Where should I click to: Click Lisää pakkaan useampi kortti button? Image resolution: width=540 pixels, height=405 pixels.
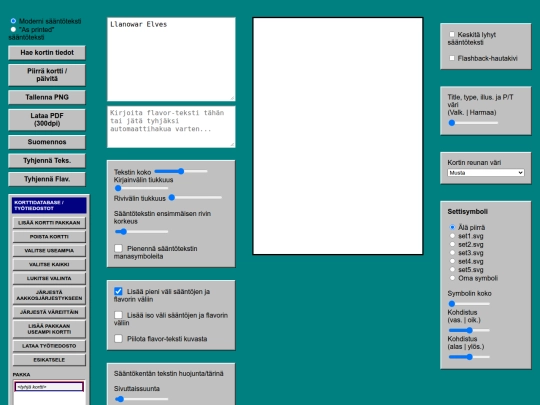(49, 329)
